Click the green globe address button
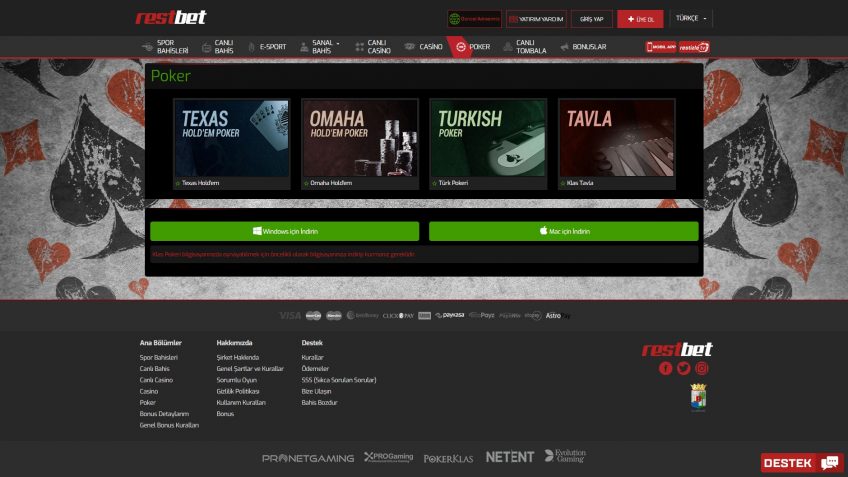848x477 pixels. point(474,19)
